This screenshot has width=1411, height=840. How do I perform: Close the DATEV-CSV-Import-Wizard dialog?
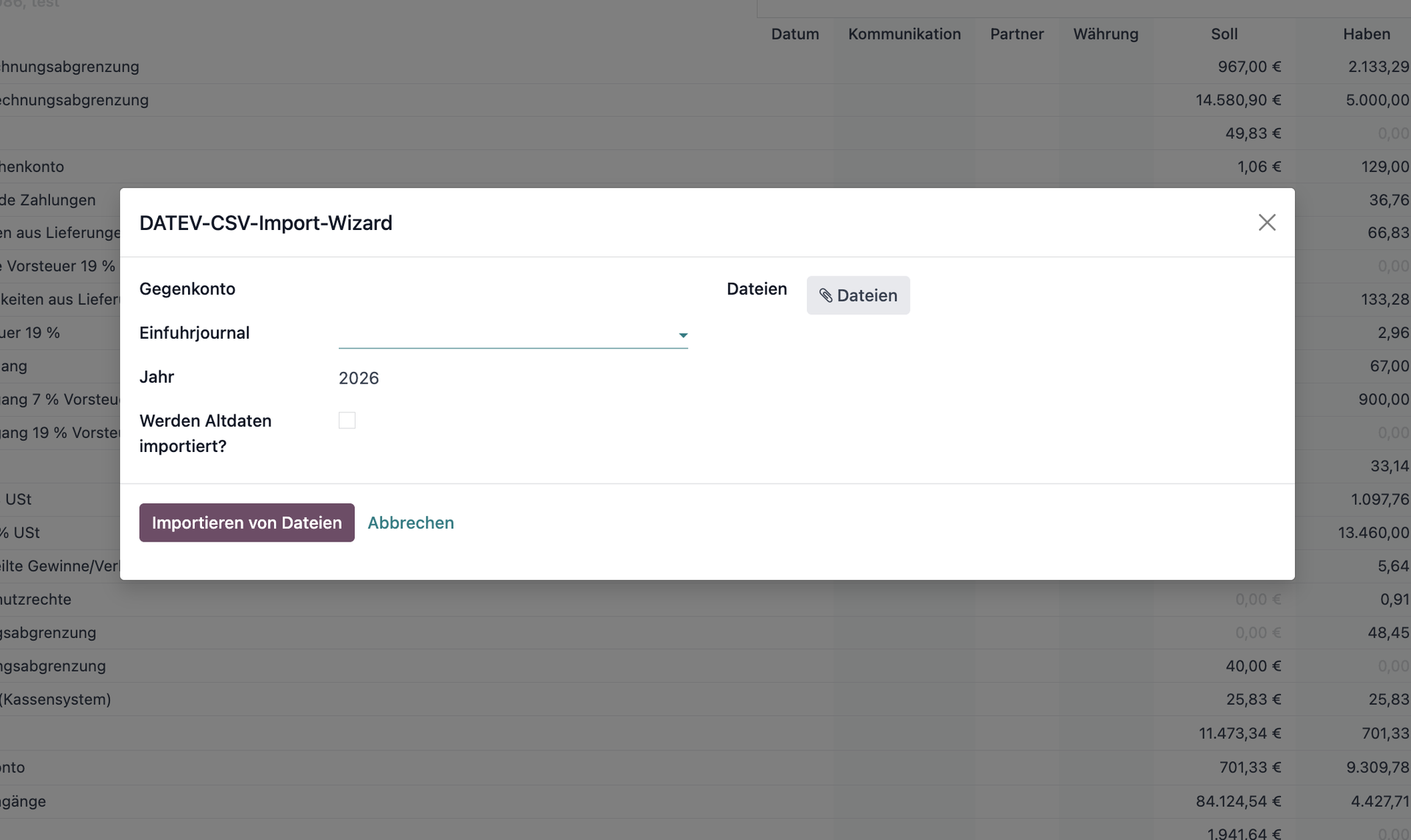pyautogui.click(x=1266, y=223)
